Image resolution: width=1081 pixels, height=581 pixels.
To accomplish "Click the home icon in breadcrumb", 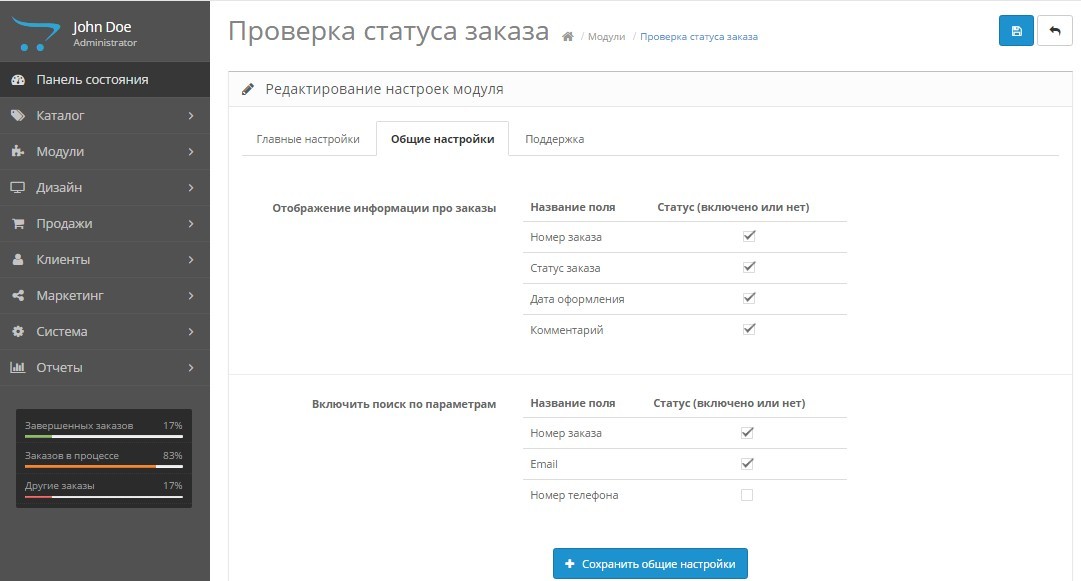I will [x=567, y=37].
